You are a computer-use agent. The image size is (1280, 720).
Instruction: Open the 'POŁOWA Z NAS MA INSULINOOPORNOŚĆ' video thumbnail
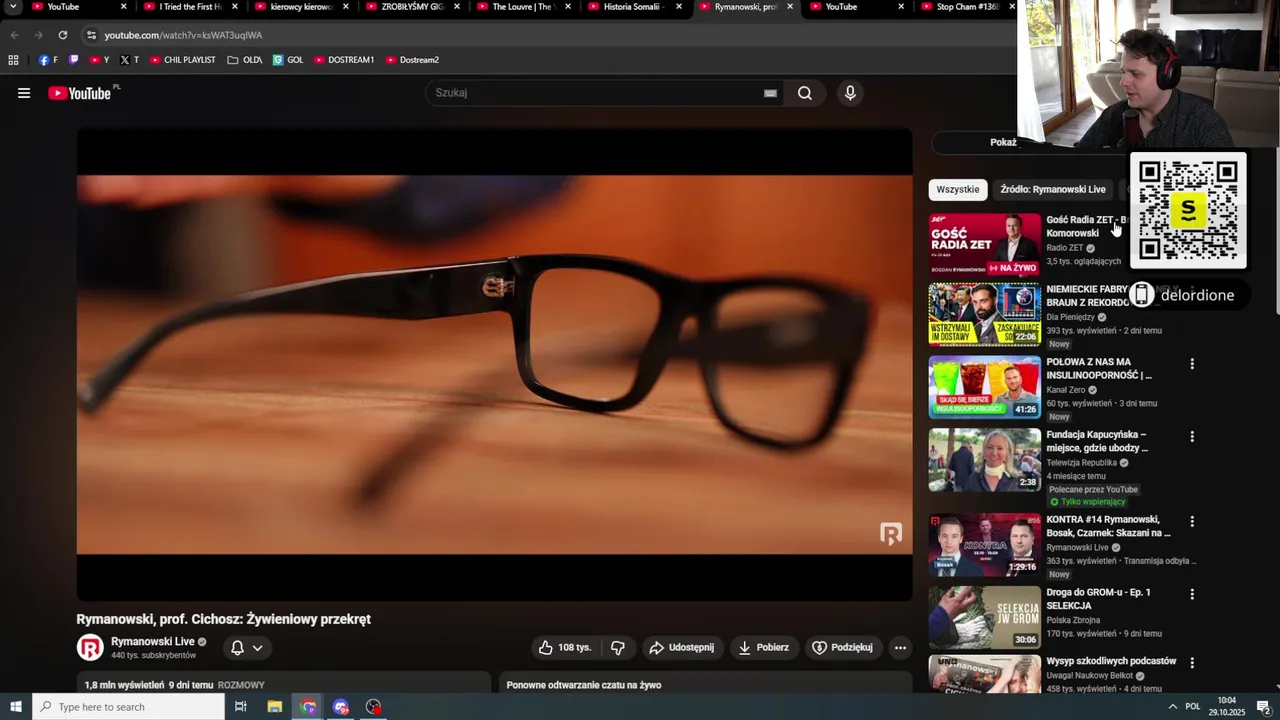(x=985, y=387)
